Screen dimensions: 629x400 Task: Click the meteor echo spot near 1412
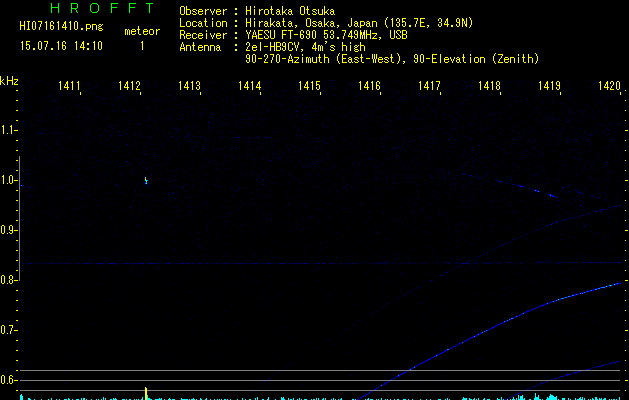(x=146, y=180)
